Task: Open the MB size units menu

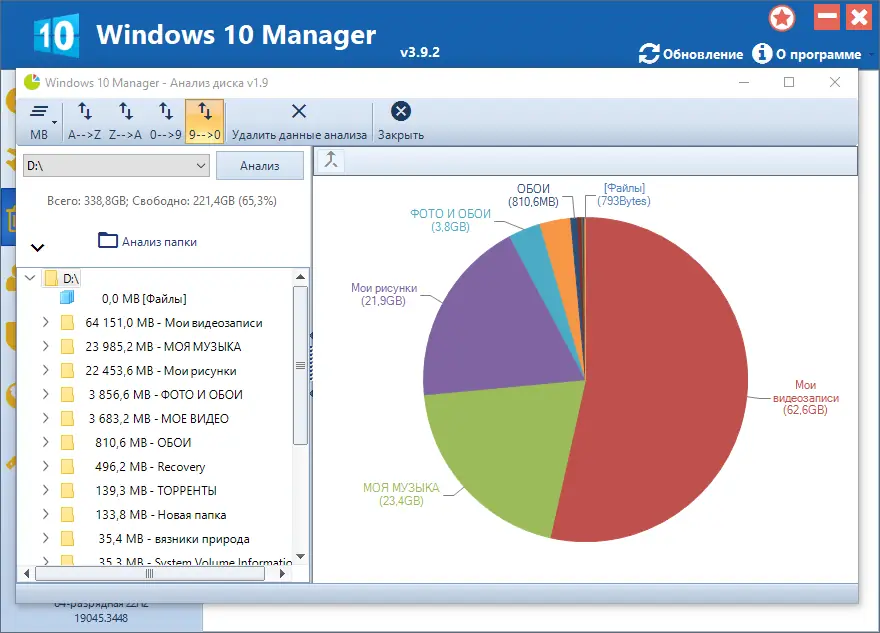Action: (40, 121)
